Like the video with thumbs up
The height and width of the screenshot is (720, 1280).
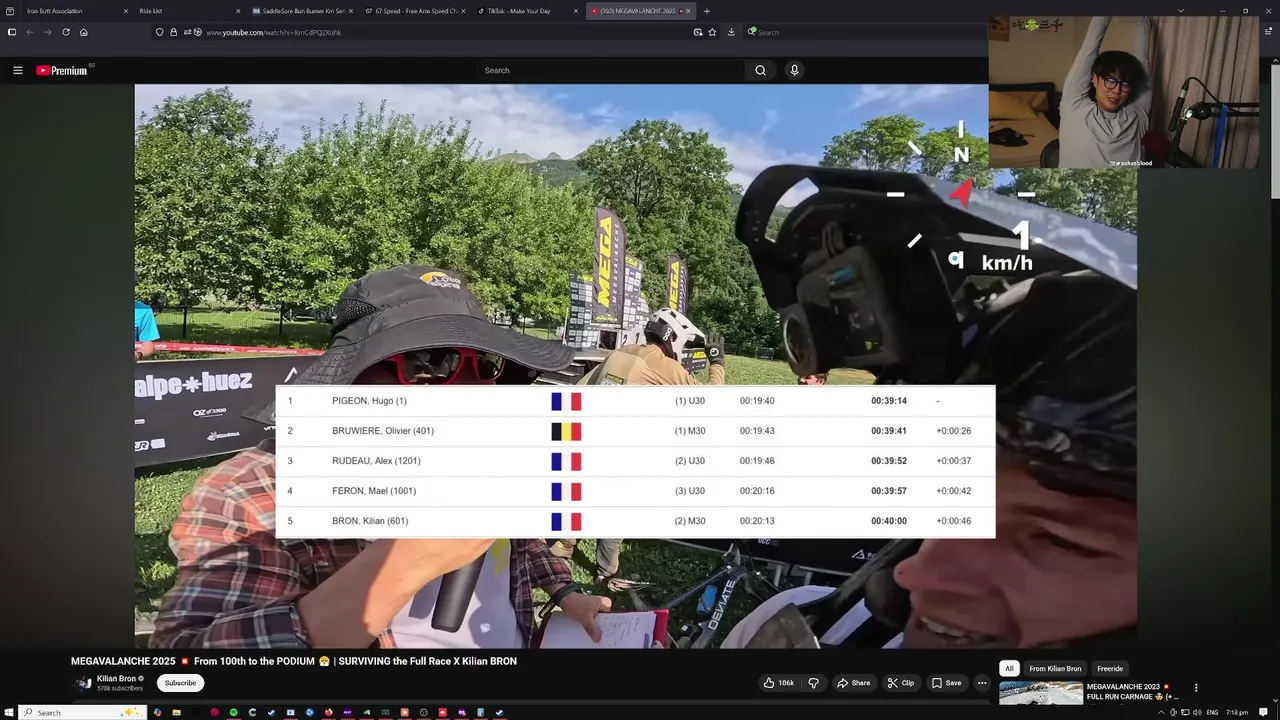pyautogui.click(x=779, y=683)
